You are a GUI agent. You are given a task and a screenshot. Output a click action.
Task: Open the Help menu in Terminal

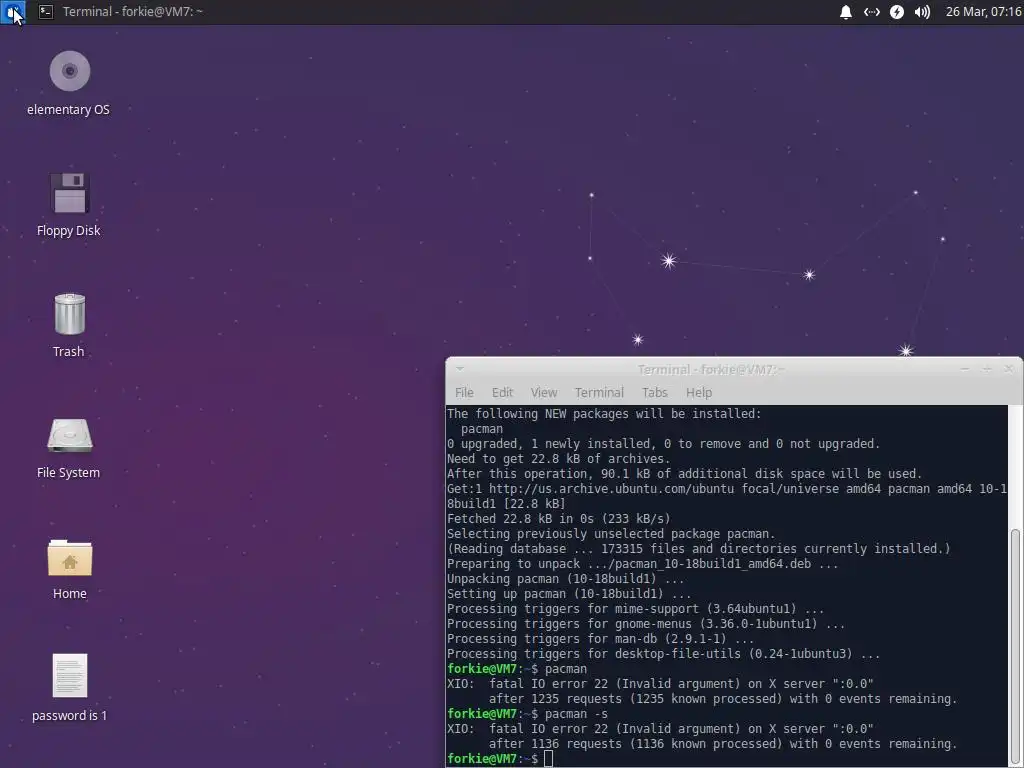[699, 392]
